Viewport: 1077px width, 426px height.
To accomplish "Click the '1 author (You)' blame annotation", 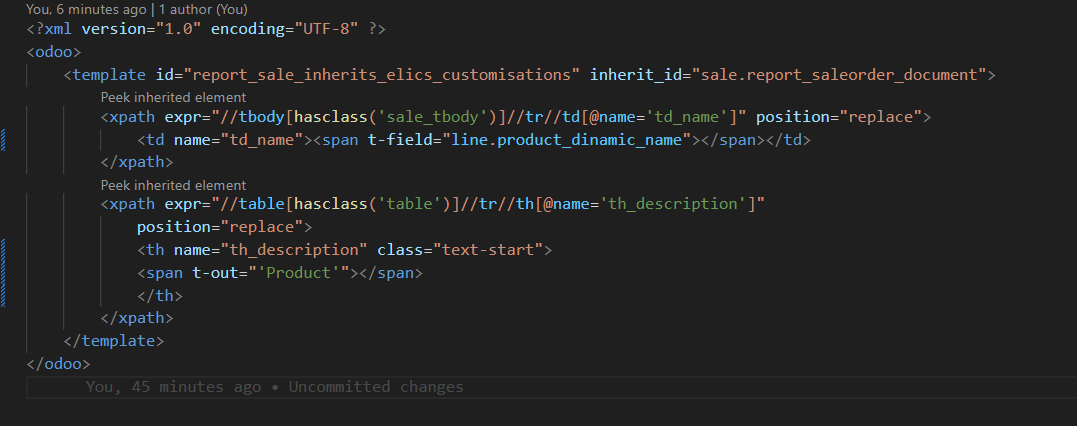I will click(x=203, y=10).
